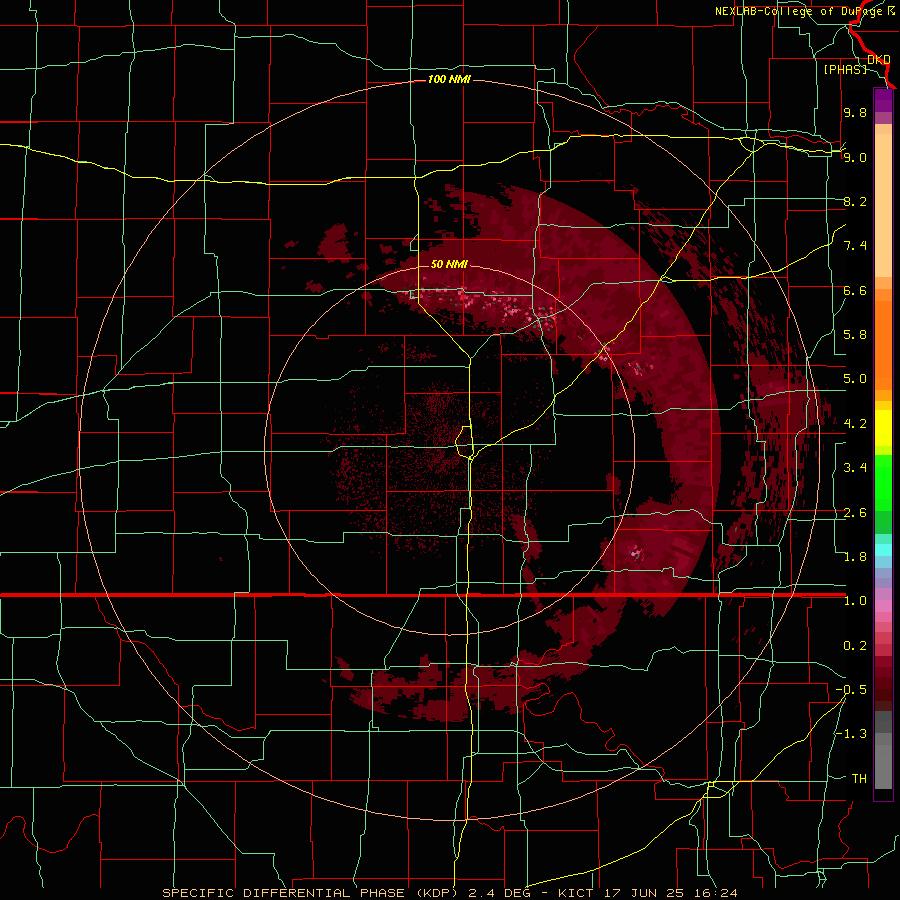This screenshot has width=900, height=900.
Task: Click the (KDP) caption text
Action: 439,893
